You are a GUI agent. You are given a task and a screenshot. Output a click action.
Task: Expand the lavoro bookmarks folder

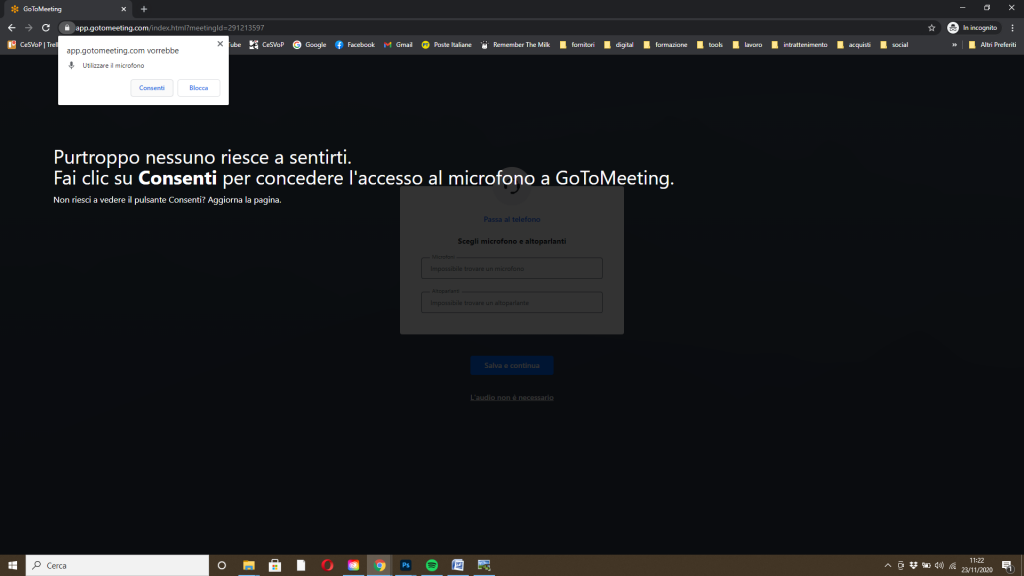point(746,44)
